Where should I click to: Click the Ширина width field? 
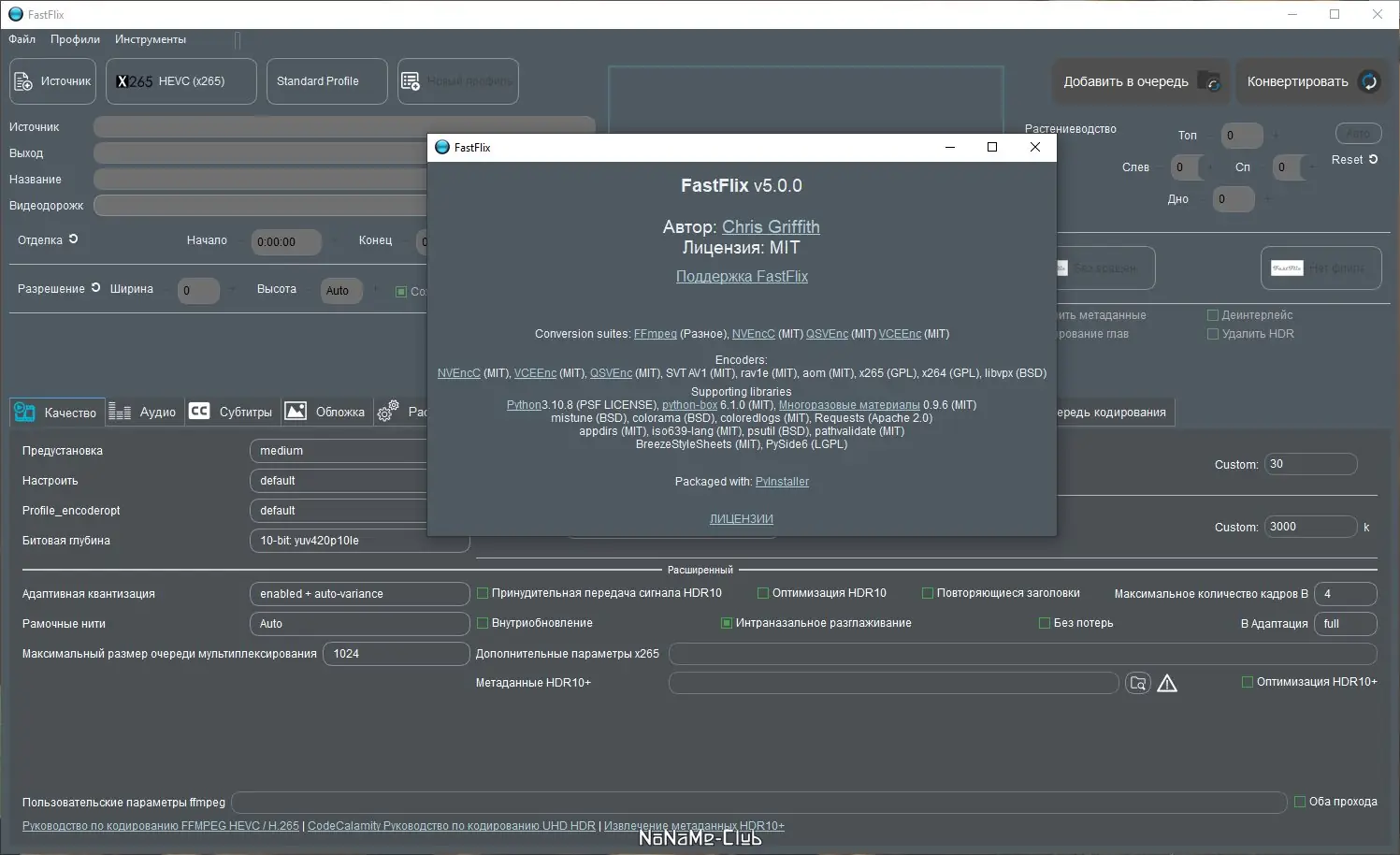198,291
